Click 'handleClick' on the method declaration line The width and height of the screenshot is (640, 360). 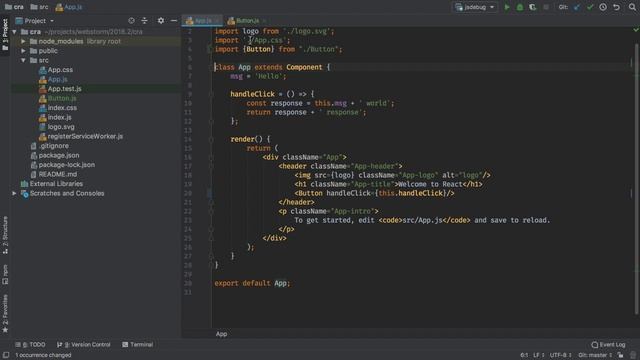[x=252, y=94]
